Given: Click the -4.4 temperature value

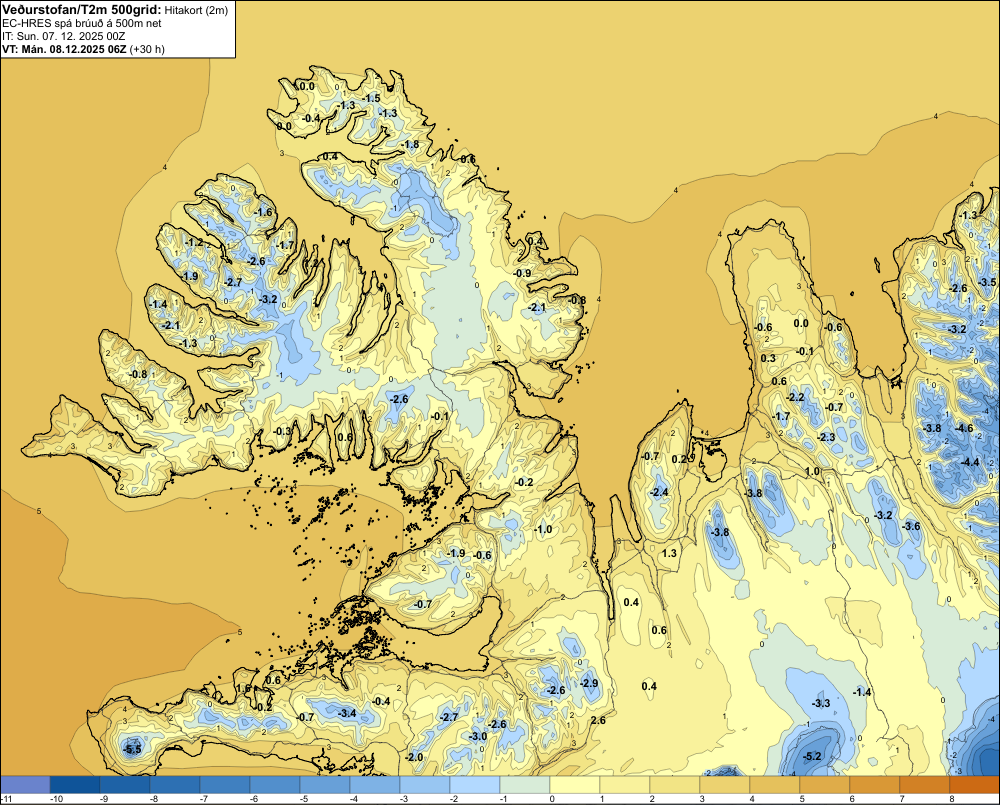Looking at the screenshot, I should (x=970, y=462).
